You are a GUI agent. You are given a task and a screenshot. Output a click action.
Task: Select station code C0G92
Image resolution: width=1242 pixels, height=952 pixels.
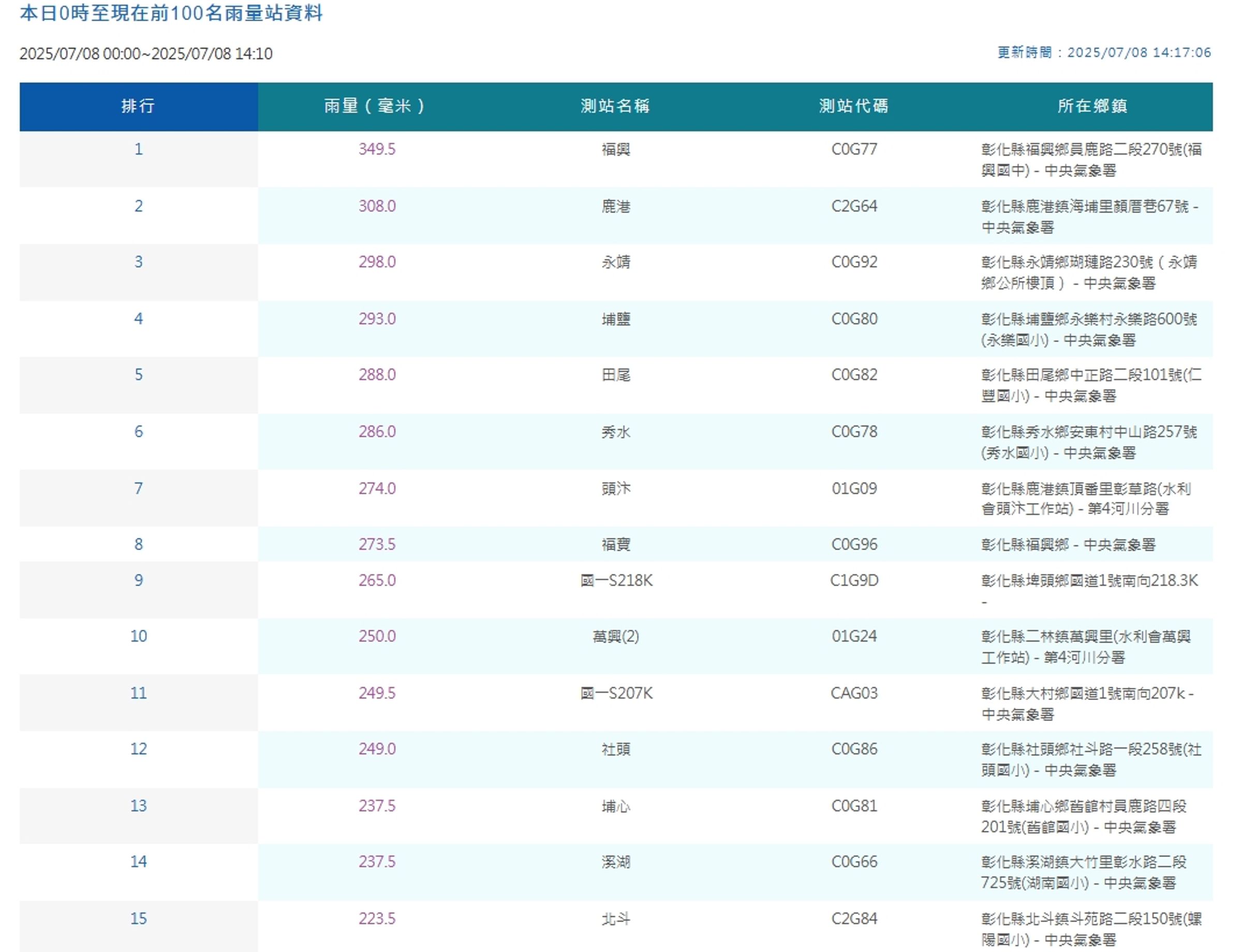(854, 262)
